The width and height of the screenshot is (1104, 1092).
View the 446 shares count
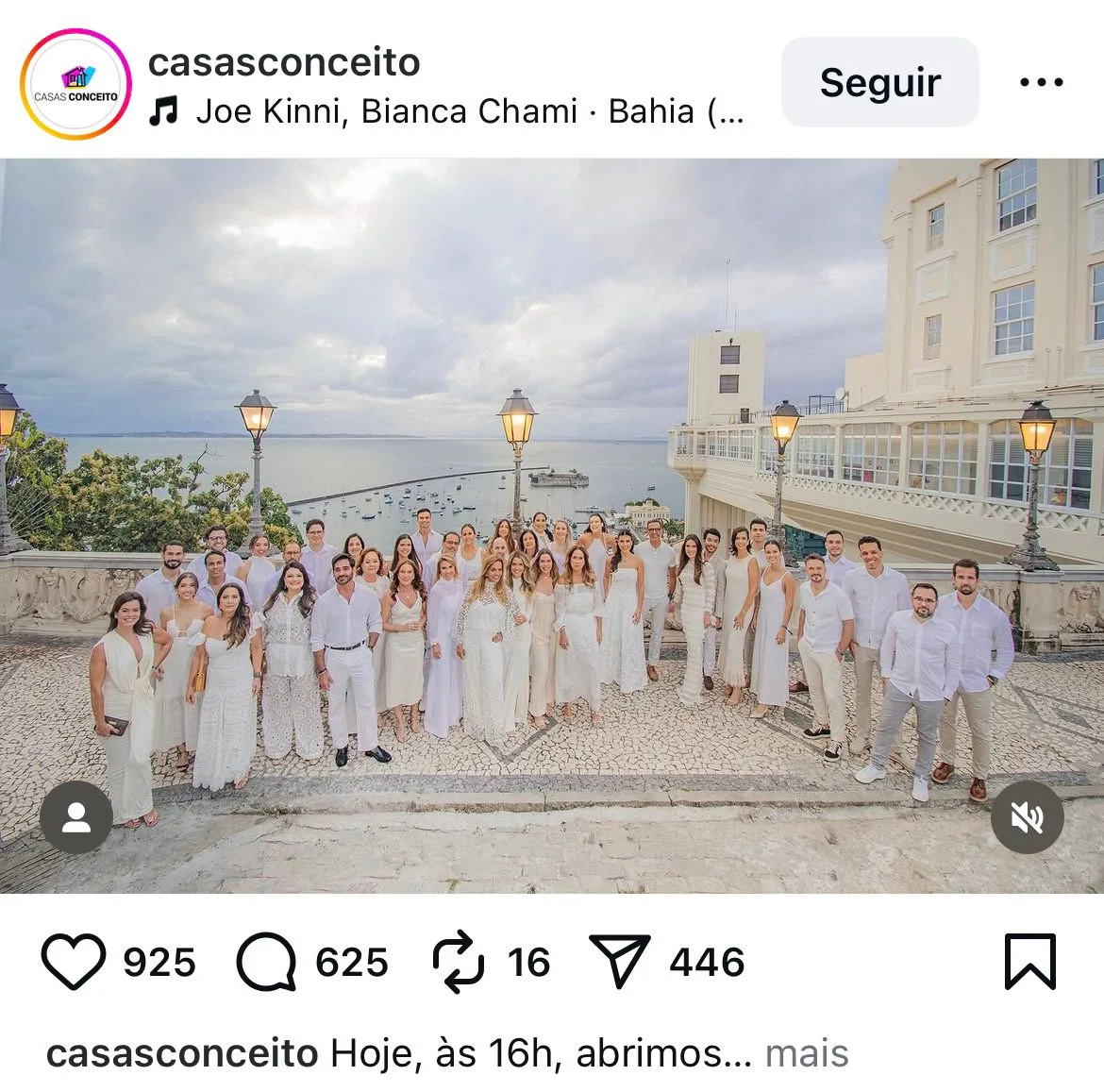point(707,963)
